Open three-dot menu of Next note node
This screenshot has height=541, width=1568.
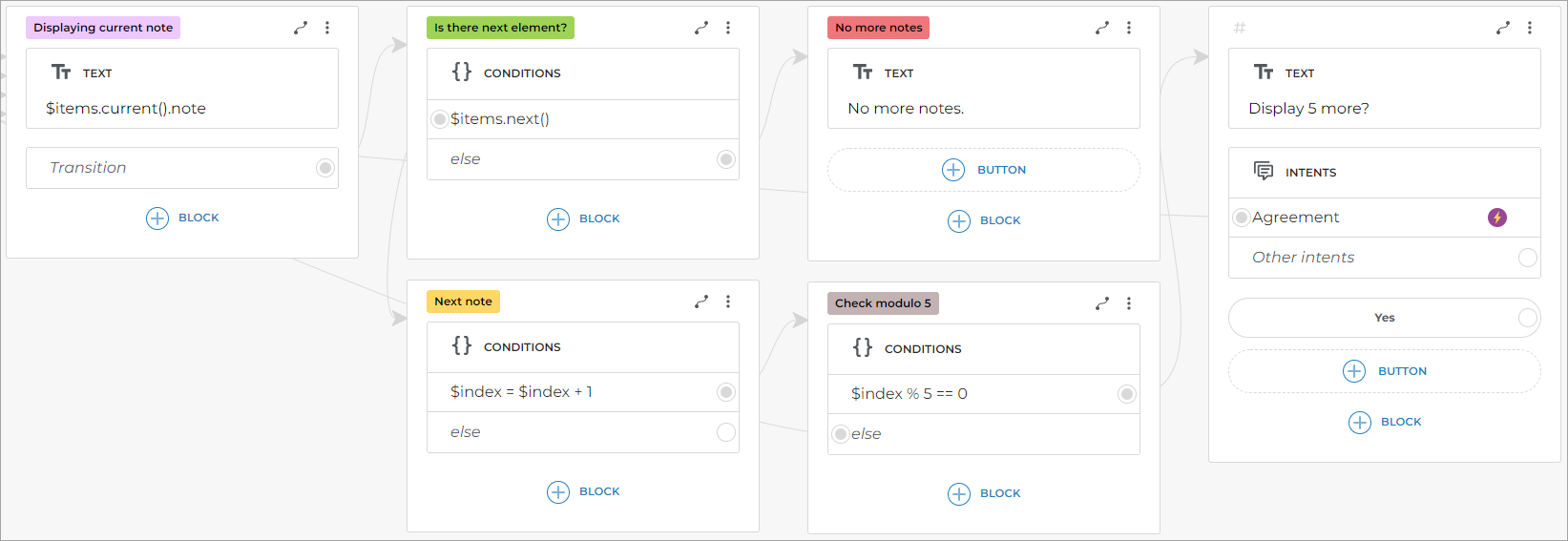pos(728,302)
